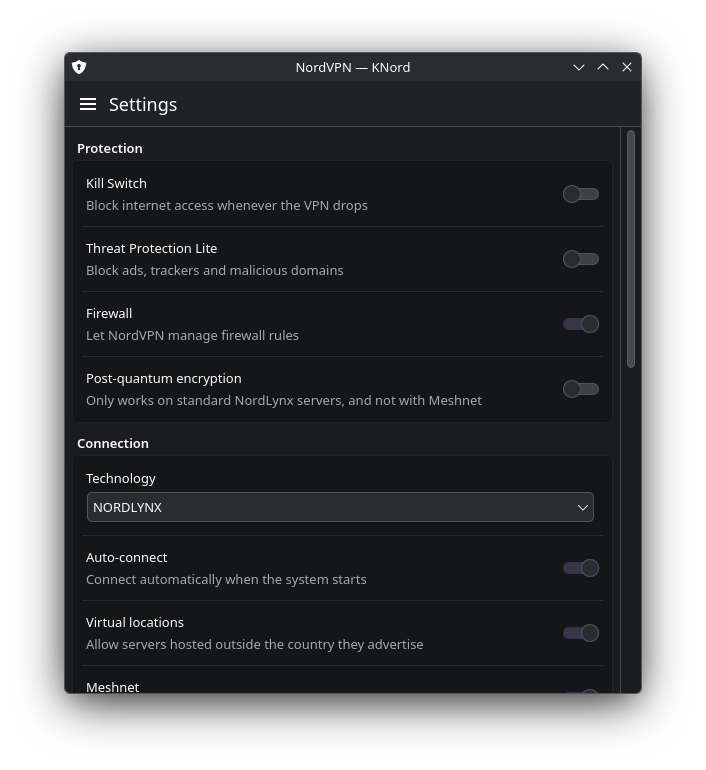
Task: Click 'Let NordVPN manage firewall rules' text
Action: (192, 335)
